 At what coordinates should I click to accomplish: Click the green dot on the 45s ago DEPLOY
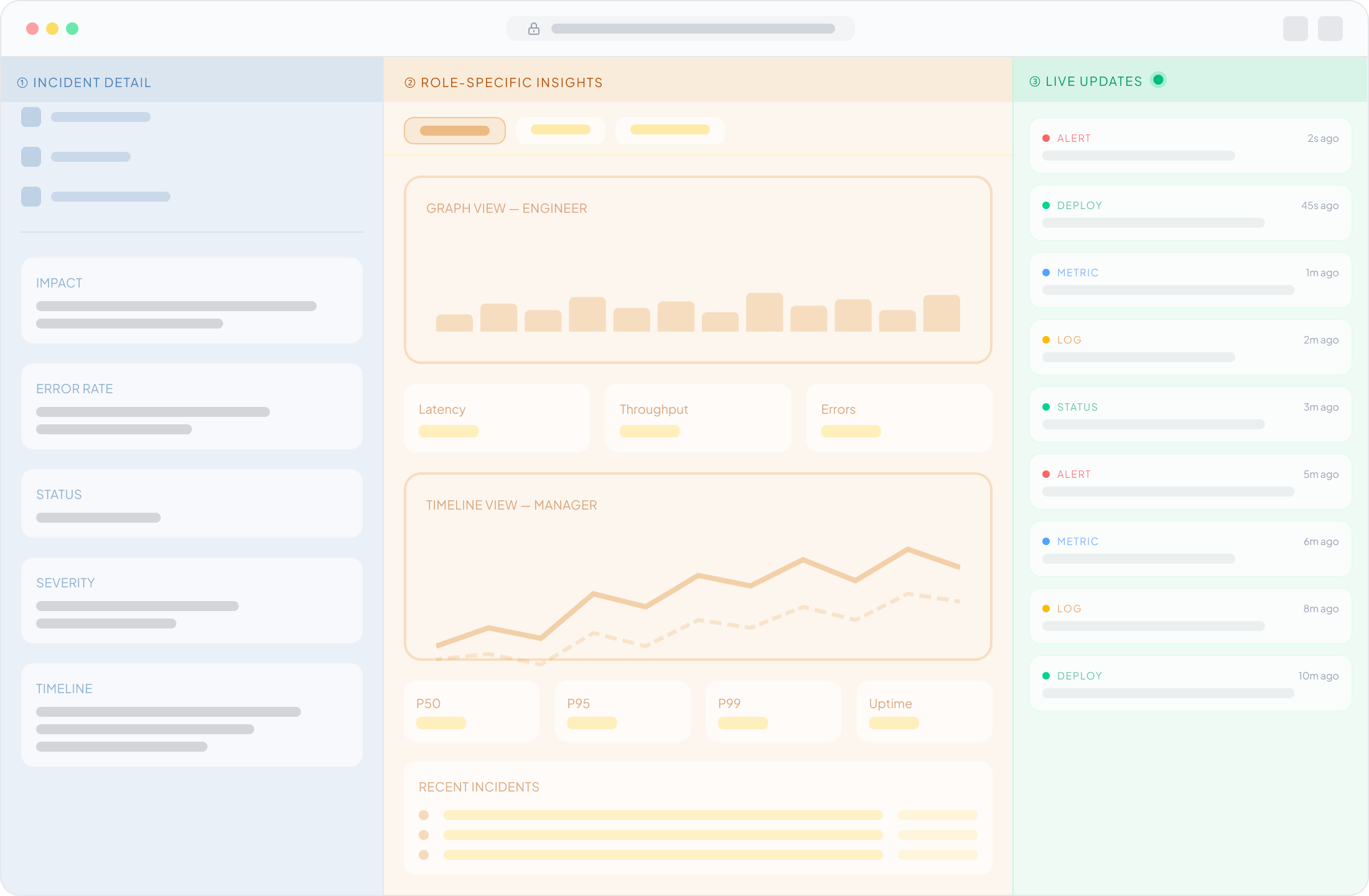click(x=1046, y=205)
